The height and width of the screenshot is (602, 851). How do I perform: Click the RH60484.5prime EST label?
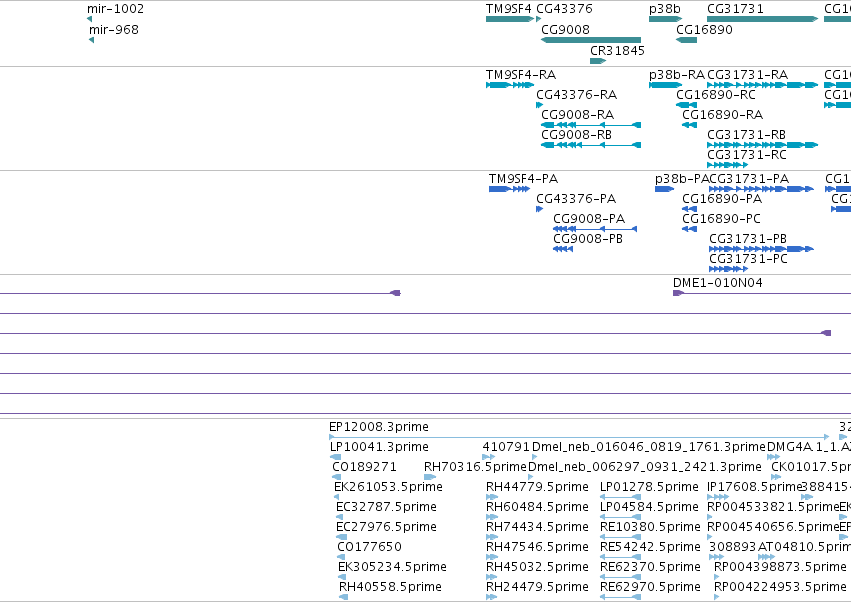[x=537, y=507]
